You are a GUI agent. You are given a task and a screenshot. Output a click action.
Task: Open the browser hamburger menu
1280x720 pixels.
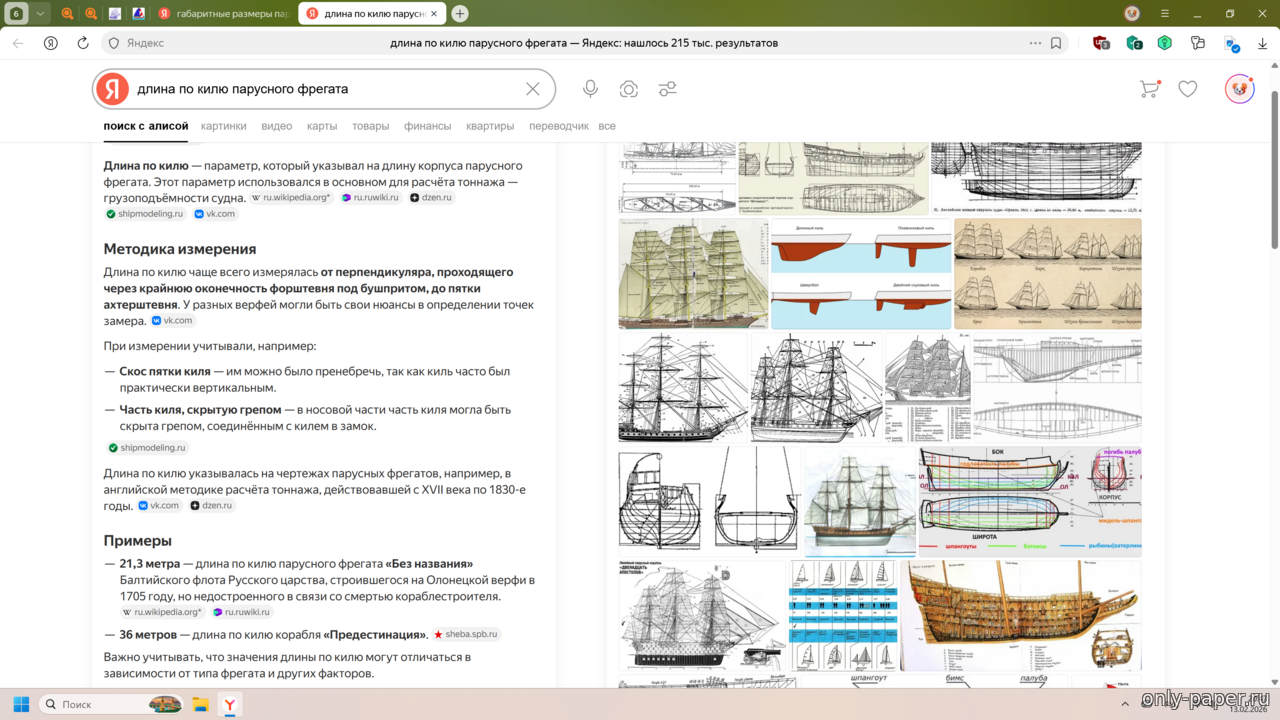click(x=1165, y=14)
